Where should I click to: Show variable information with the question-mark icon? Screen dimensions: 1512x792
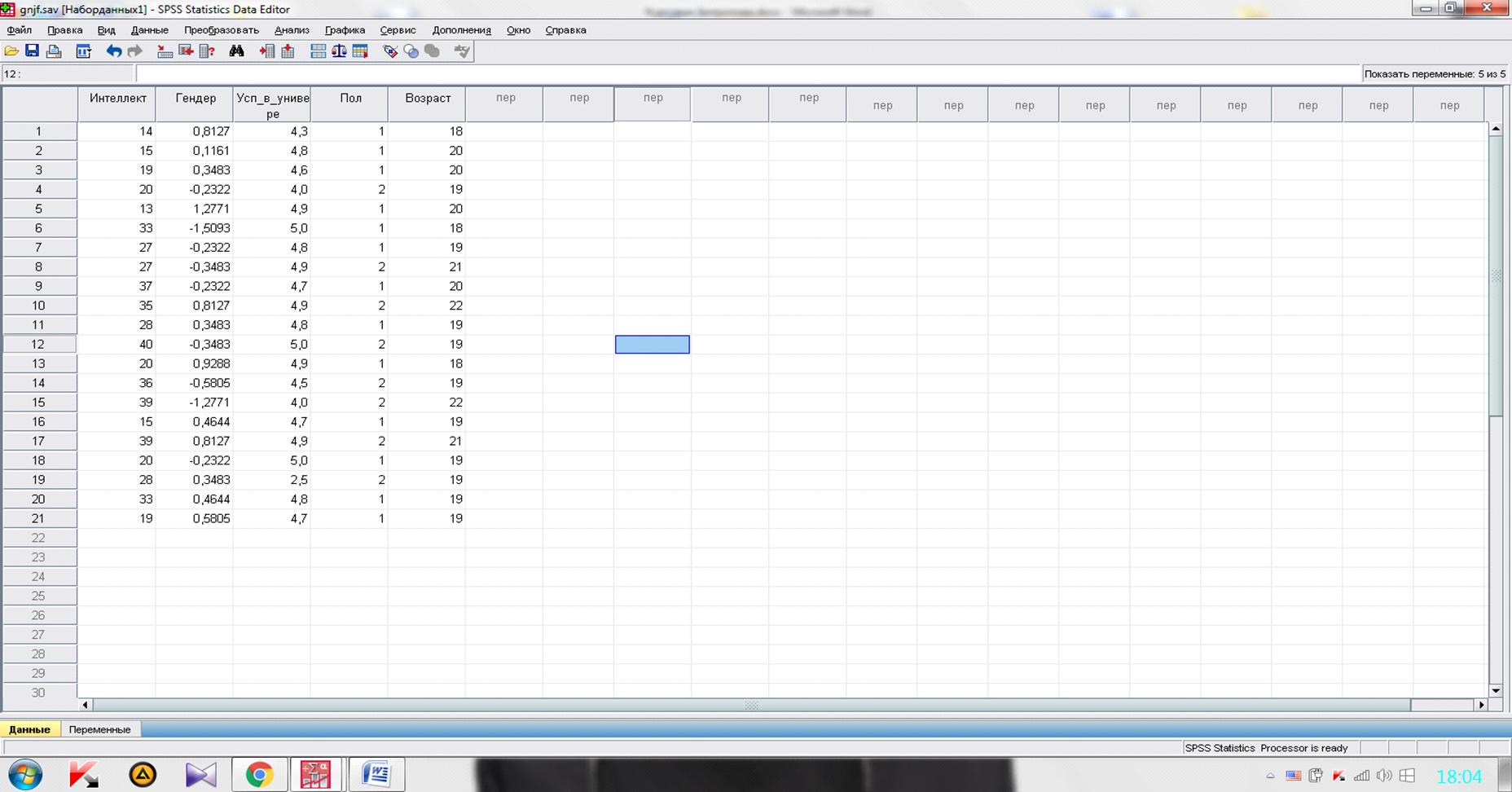[x=207, y=51]
